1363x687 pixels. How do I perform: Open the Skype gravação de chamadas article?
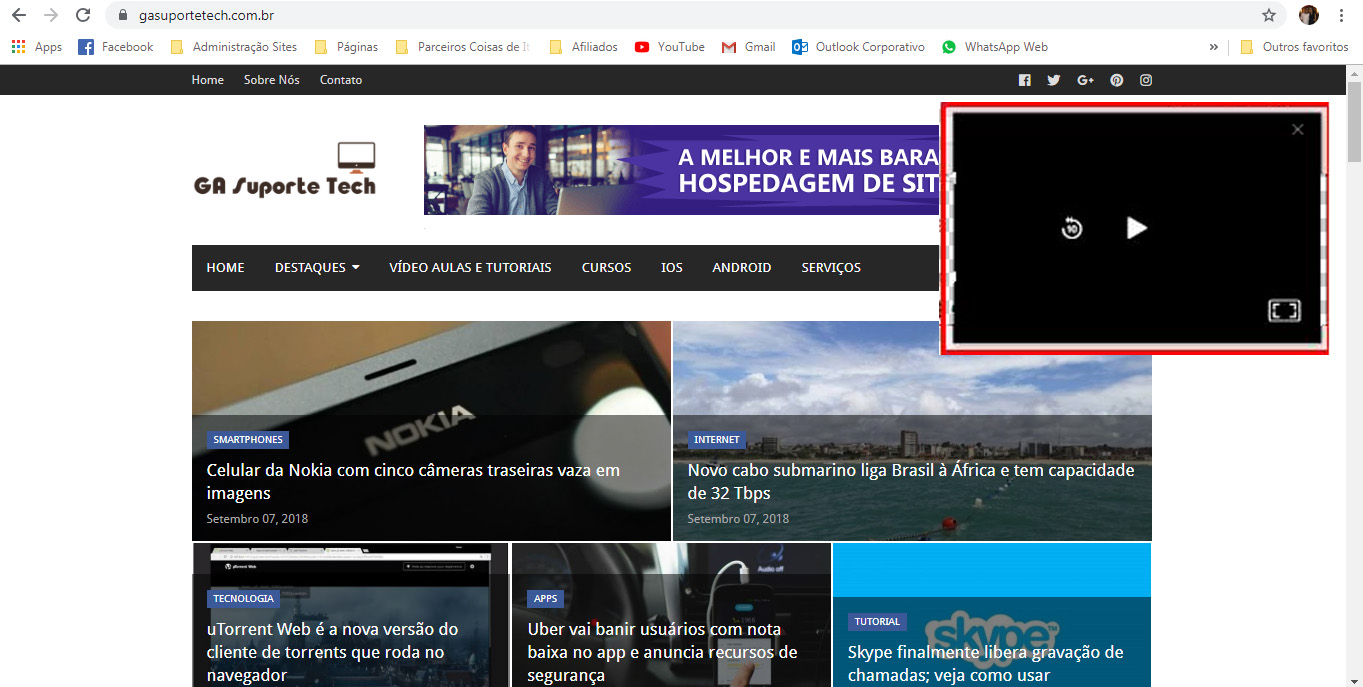[986, 664]
